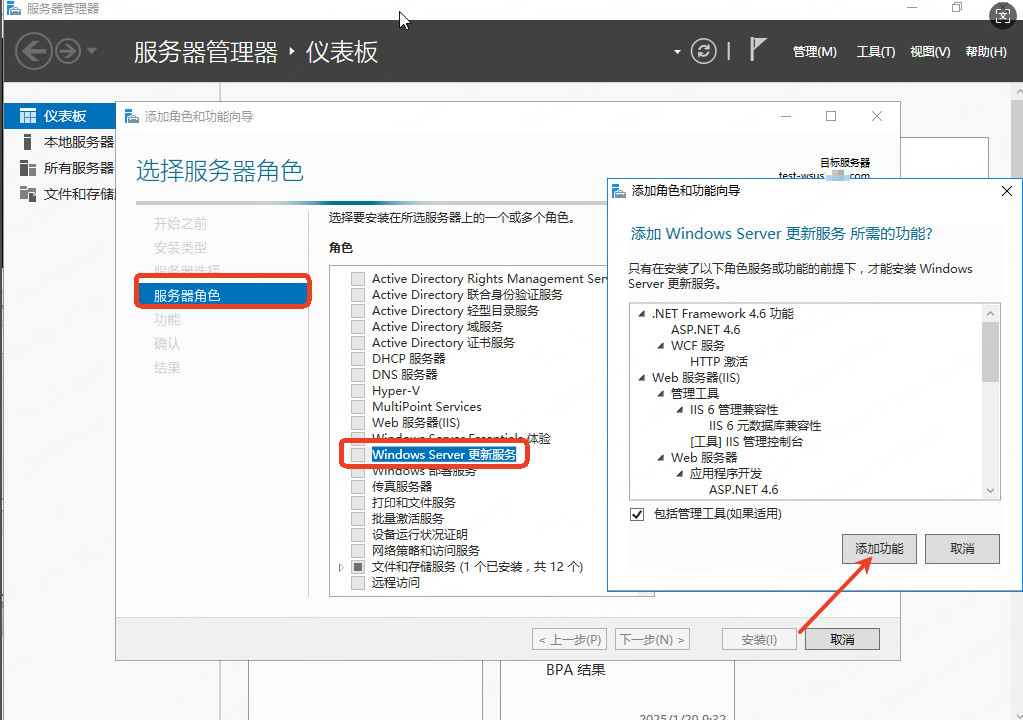
Task: Check Windows Server 更新服务 checkbox
Action: 358,455
